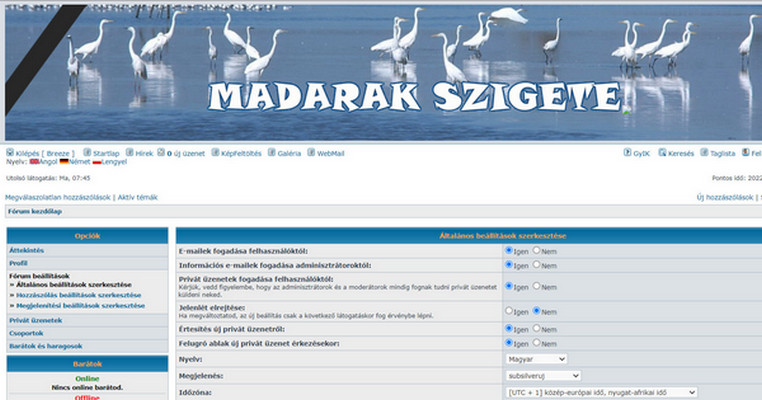Select Nem for értesítés új privát üzenetről
This screenshot has height=400, width=762.
[537, 329]
